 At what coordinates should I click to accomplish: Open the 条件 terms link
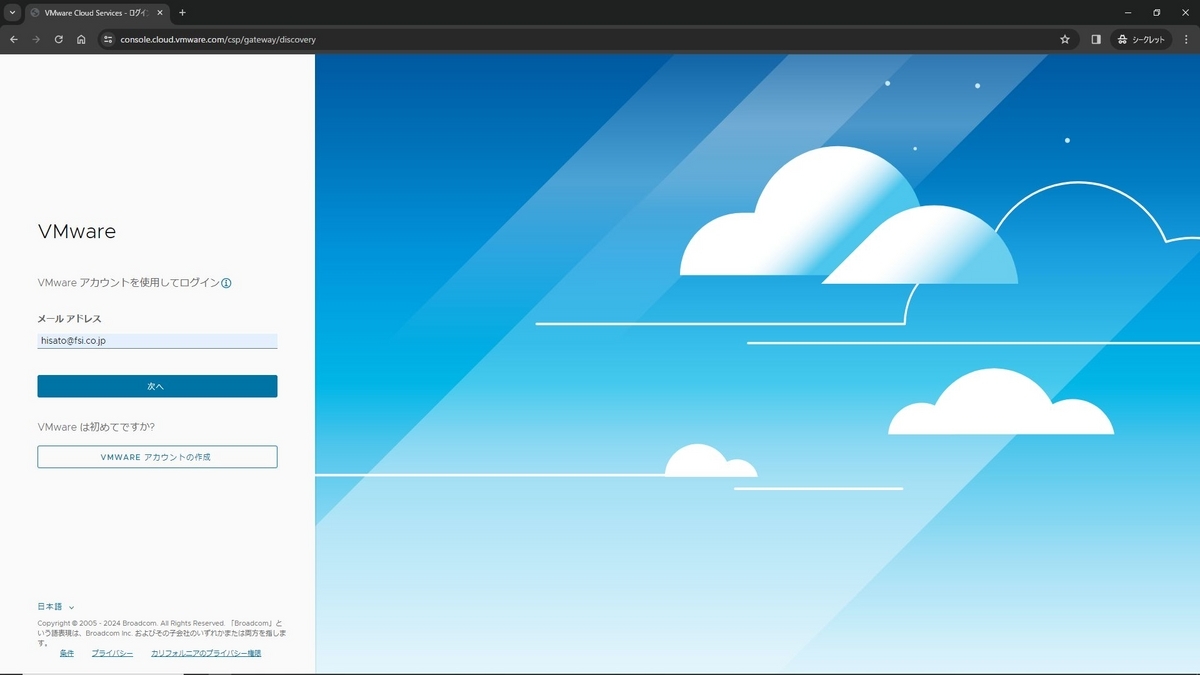tap(67, 653)
